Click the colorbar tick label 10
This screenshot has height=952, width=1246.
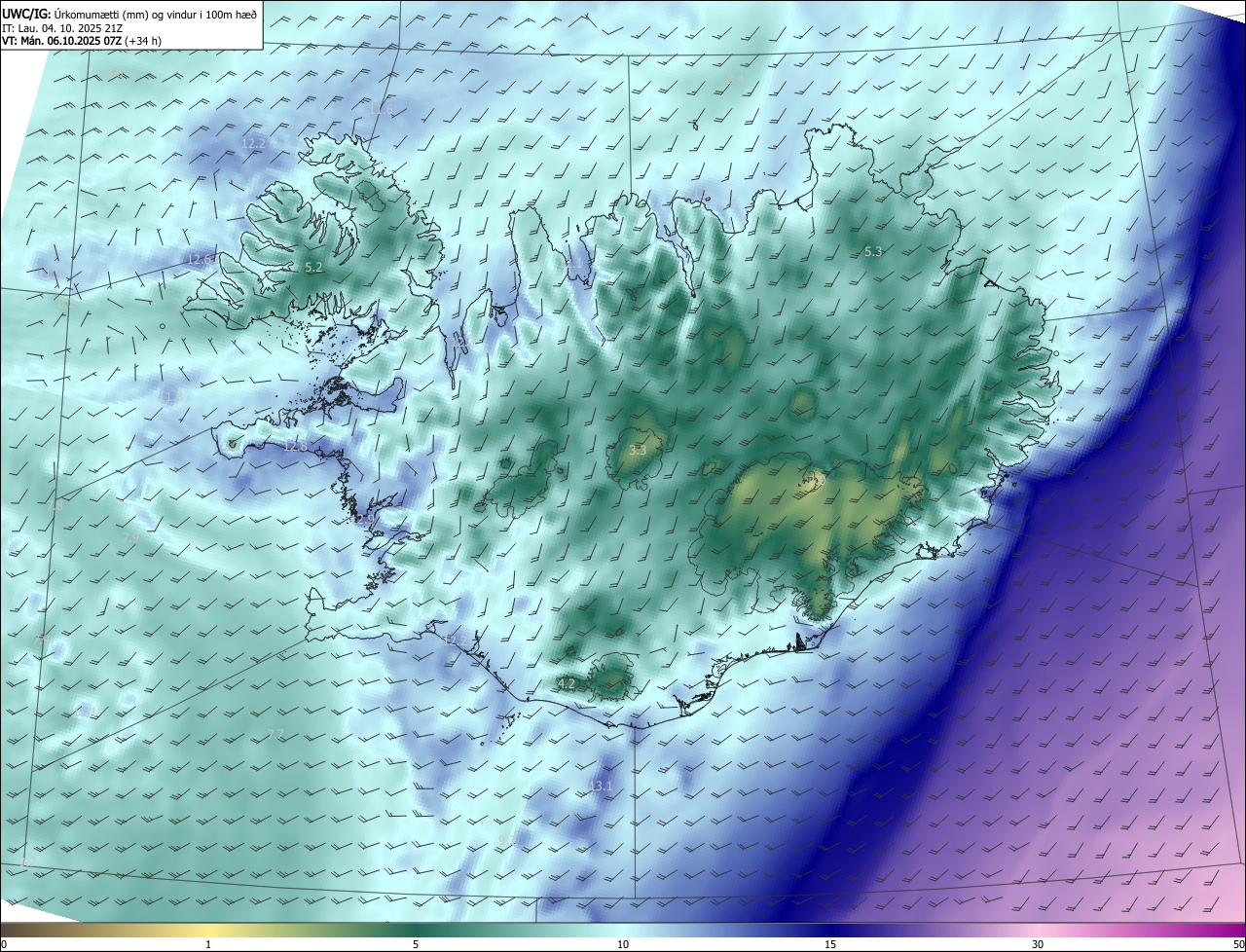click(623, 944)
